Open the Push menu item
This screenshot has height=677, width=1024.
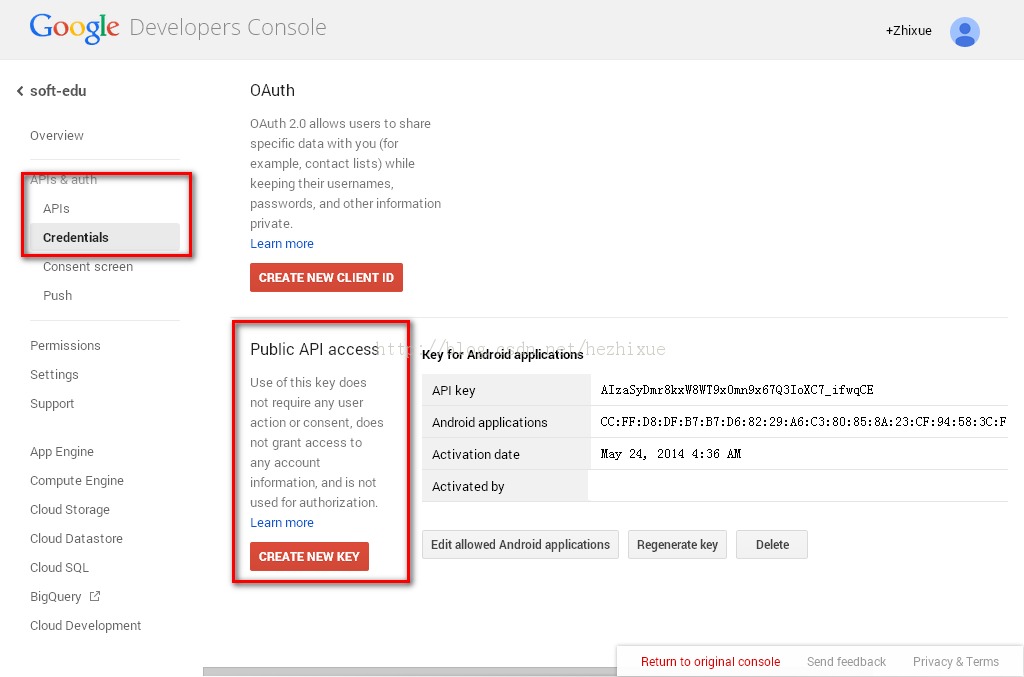[57, 295]
